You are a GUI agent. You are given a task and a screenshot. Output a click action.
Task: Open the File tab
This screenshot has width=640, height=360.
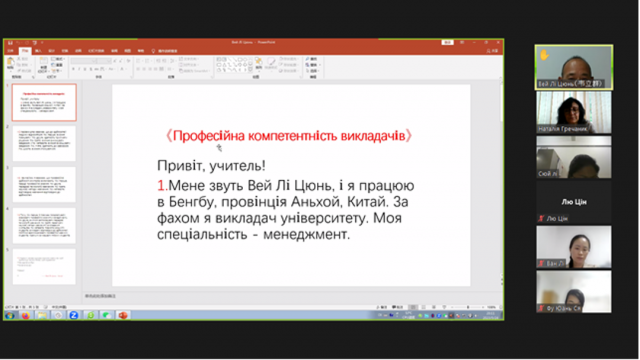(x=11, y=51)
